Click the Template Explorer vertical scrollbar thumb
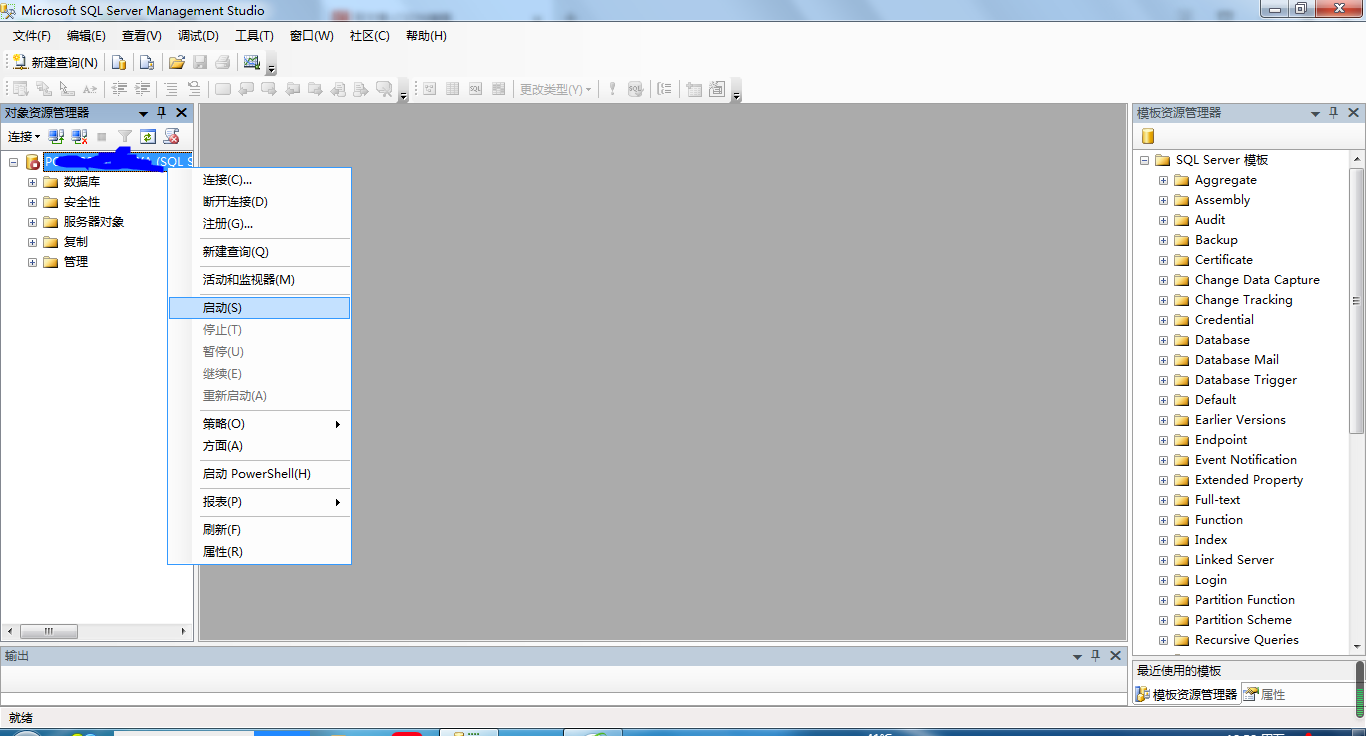The image size is (1366, 736). (1356, 300)
